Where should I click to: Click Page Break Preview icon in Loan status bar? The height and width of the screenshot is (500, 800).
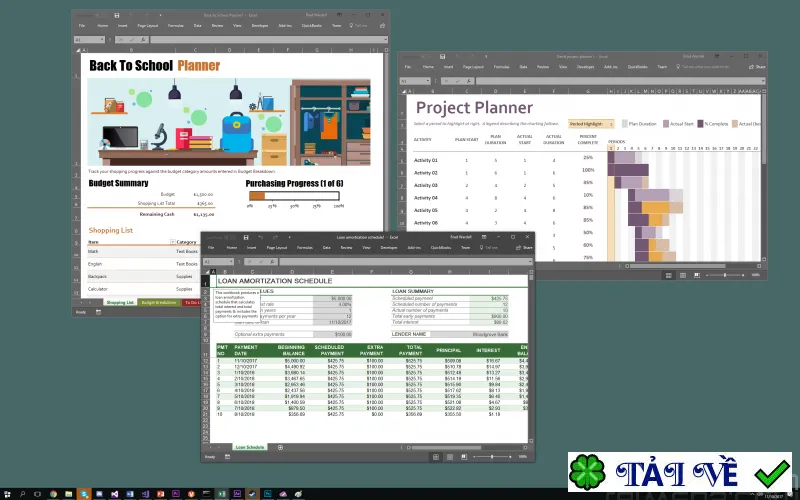point(464,457)
